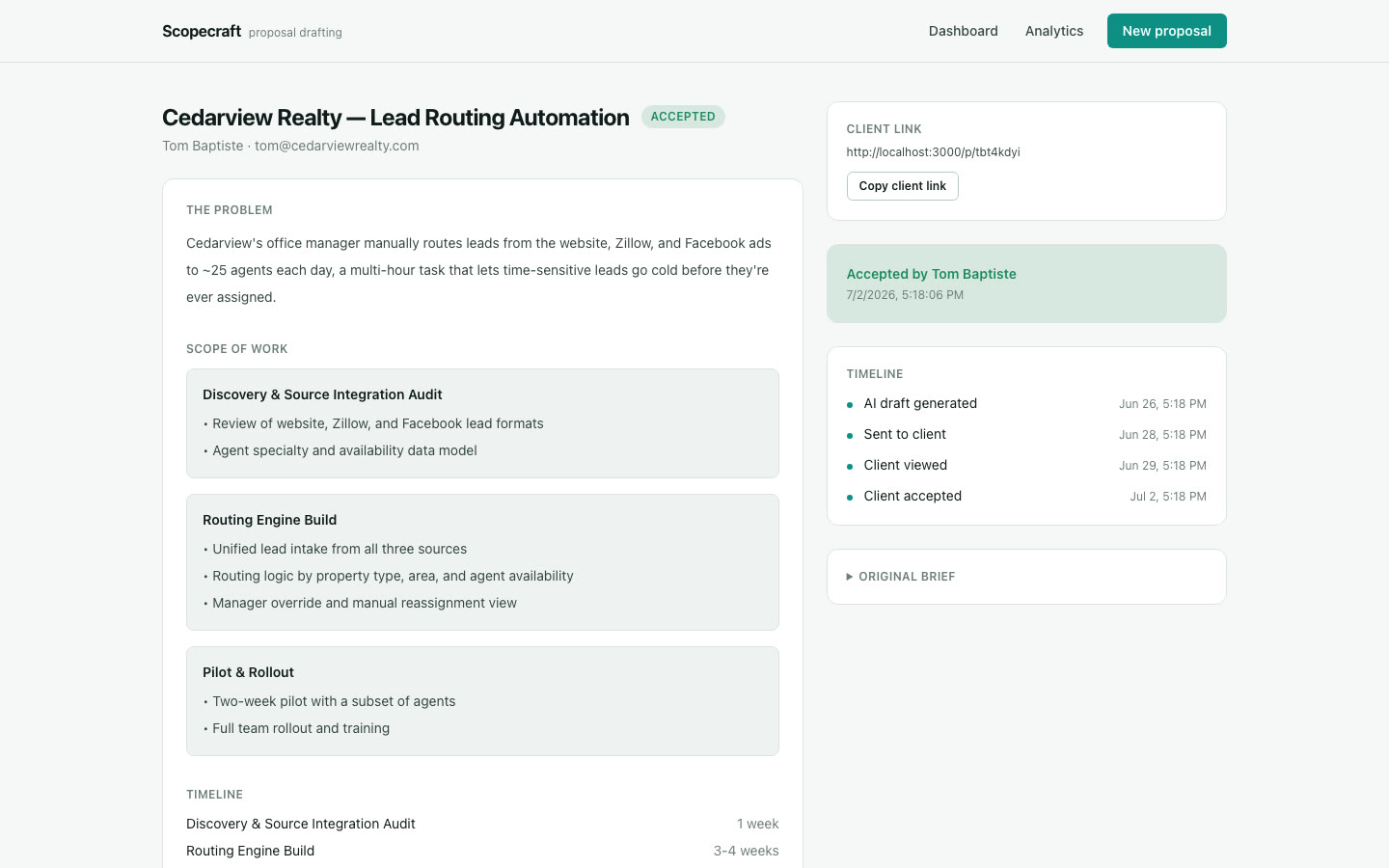Click the acceptance date 7/2/2026, 5:18:06 PM

[905, 295]
